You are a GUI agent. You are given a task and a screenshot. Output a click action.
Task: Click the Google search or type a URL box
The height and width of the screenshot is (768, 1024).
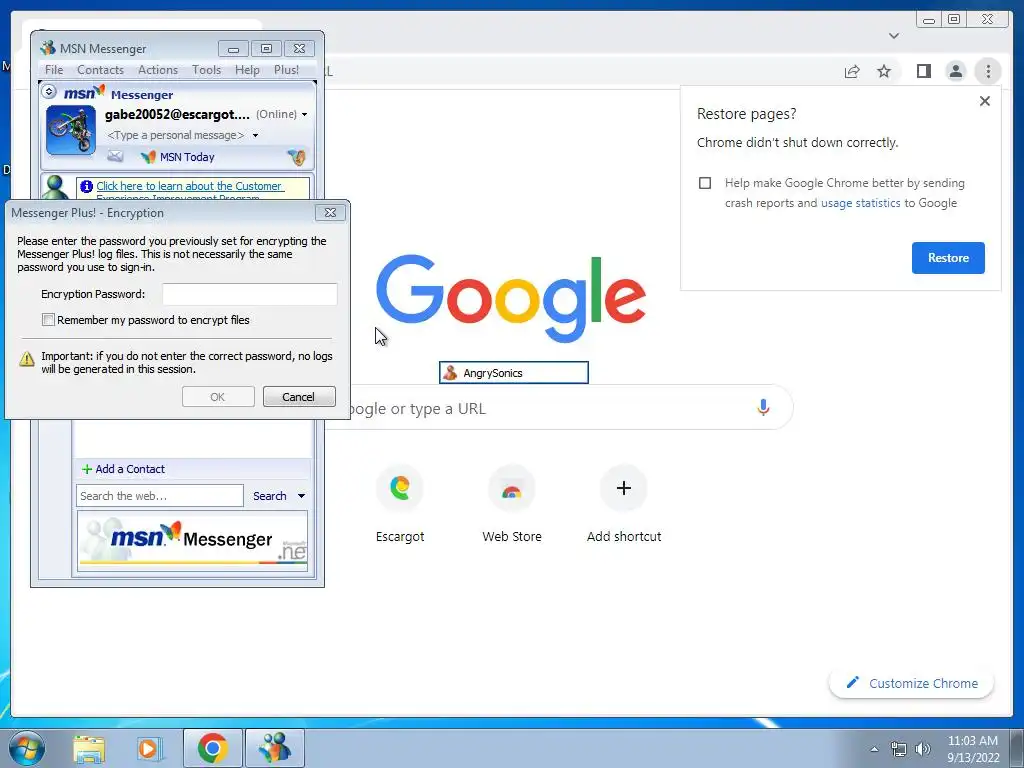(x=562, y=408)
